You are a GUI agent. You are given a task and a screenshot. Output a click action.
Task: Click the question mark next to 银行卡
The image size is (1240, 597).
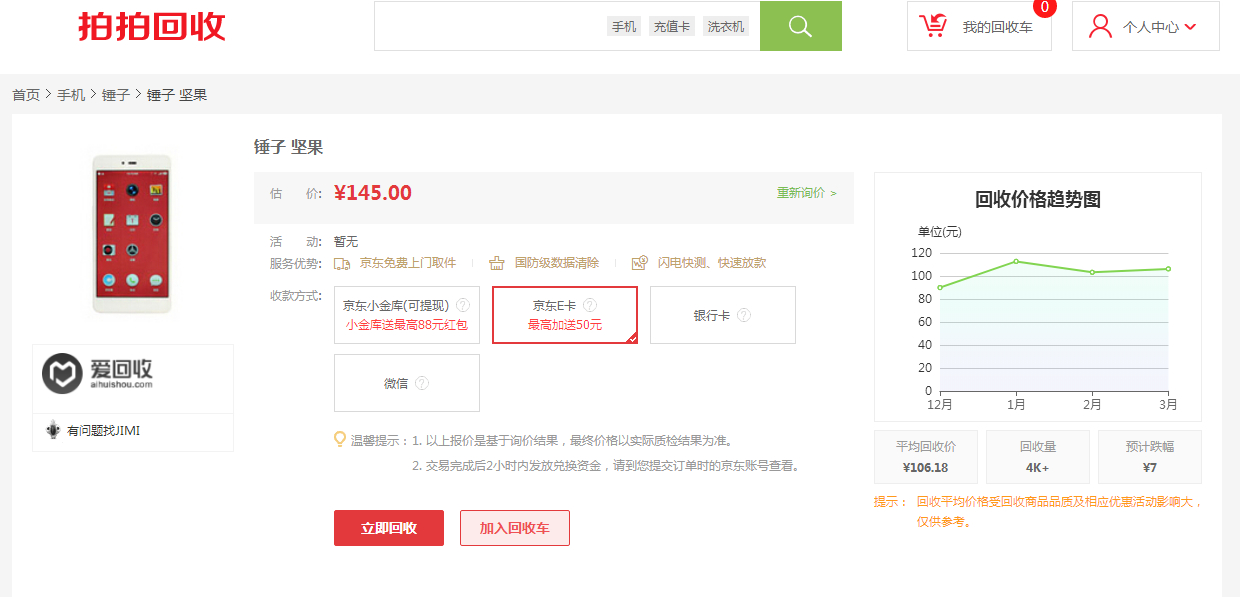click(x=743, y=315)
